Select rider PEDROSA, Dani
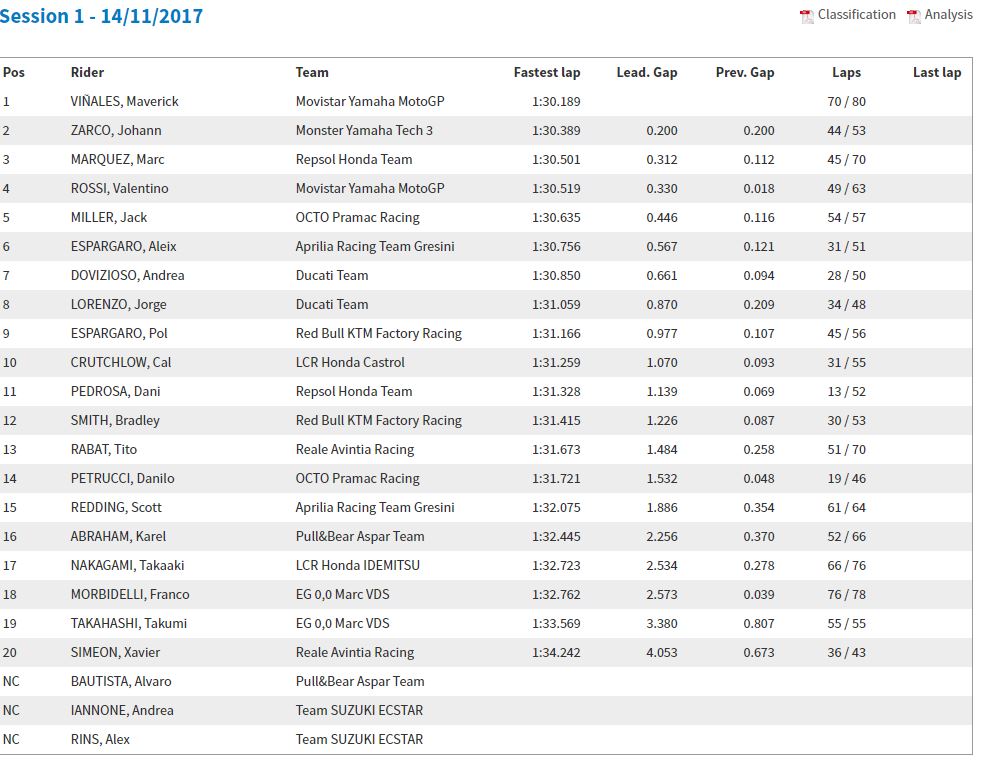 pos(115,392)
